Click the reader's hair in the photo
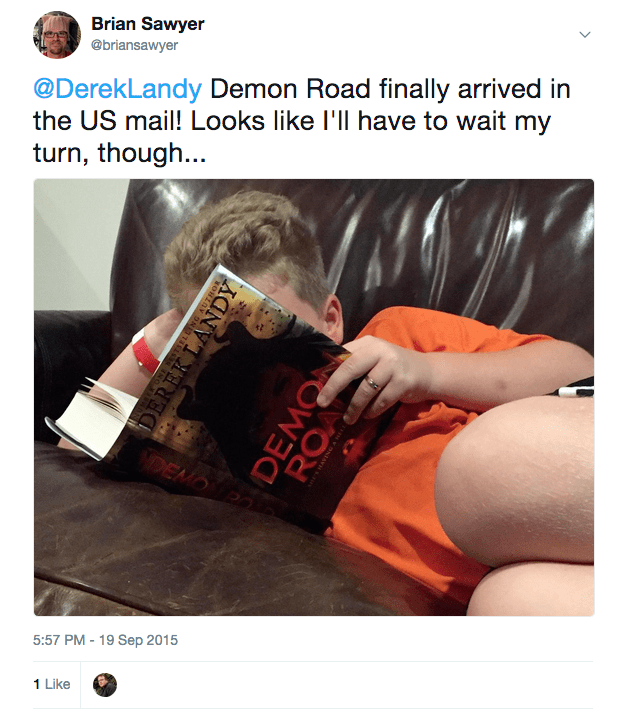622x712 pixels. point(245,241)
